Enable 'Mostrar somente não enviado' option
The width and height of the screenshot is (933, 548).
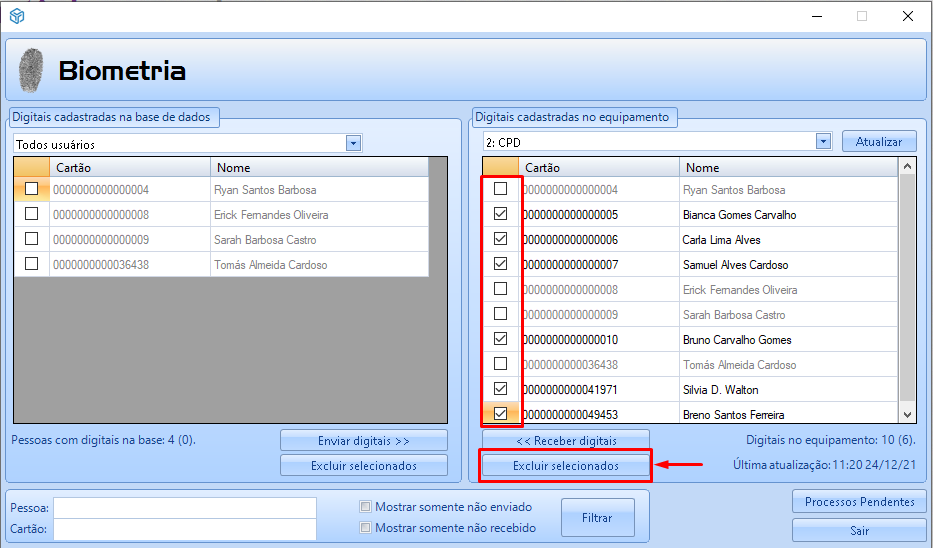[x=366, y=507]
